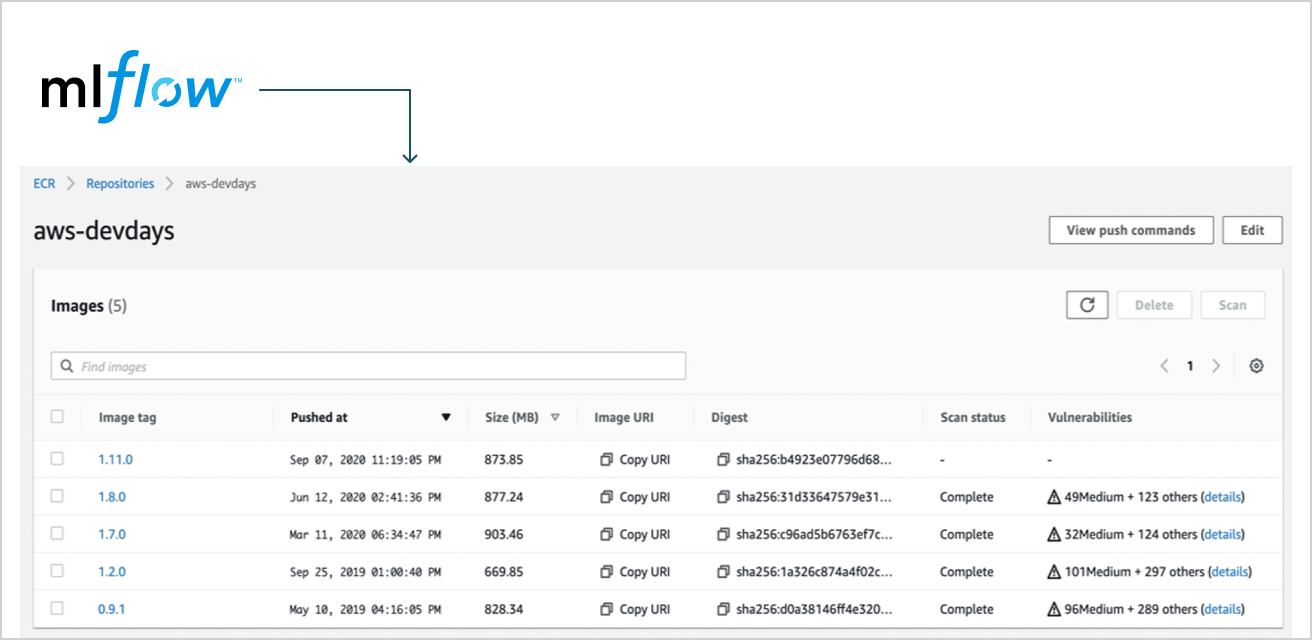Click the refresh images icon button
Screen dimensions: 1312x640
coord(1087,306)
